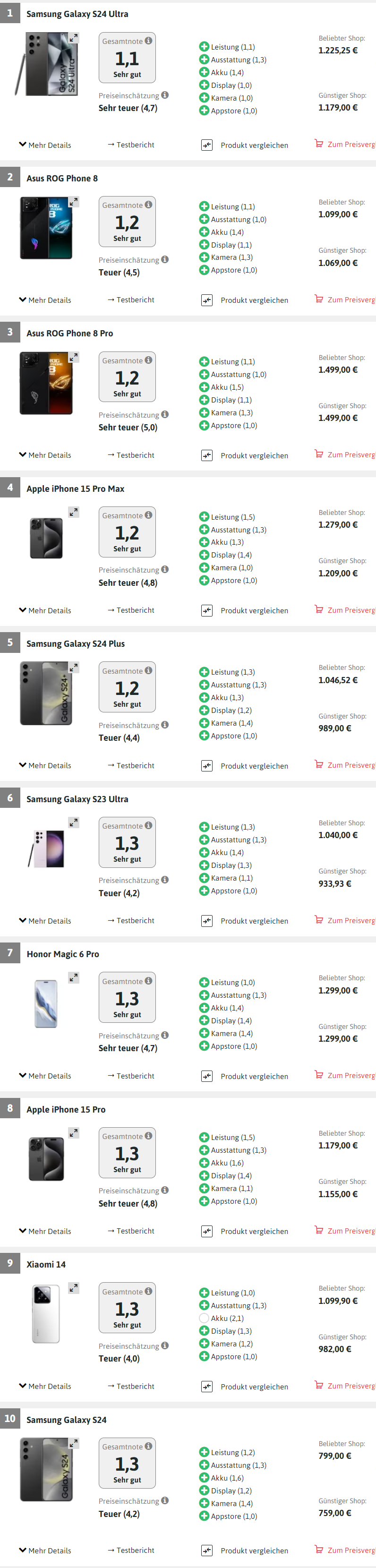This screenshot has width=376, height=1568.
Task: Toggle compare checkbox for Samsung Galaxy S24 Ultra
Action: (x=207, y=145)
